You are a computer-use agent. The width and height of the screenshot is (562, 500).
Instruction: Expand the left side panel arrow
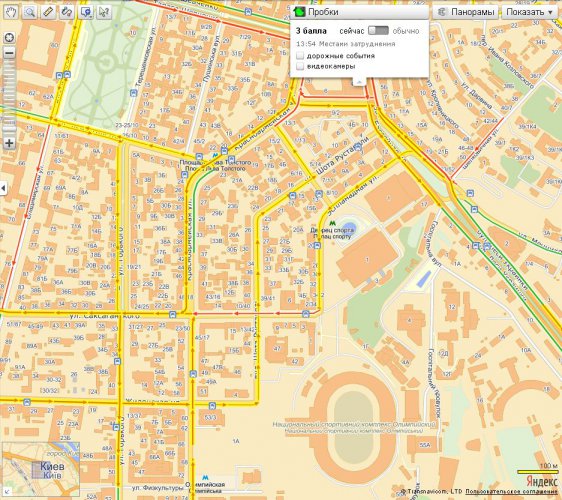pyautogui.click(x=3, y=188)
